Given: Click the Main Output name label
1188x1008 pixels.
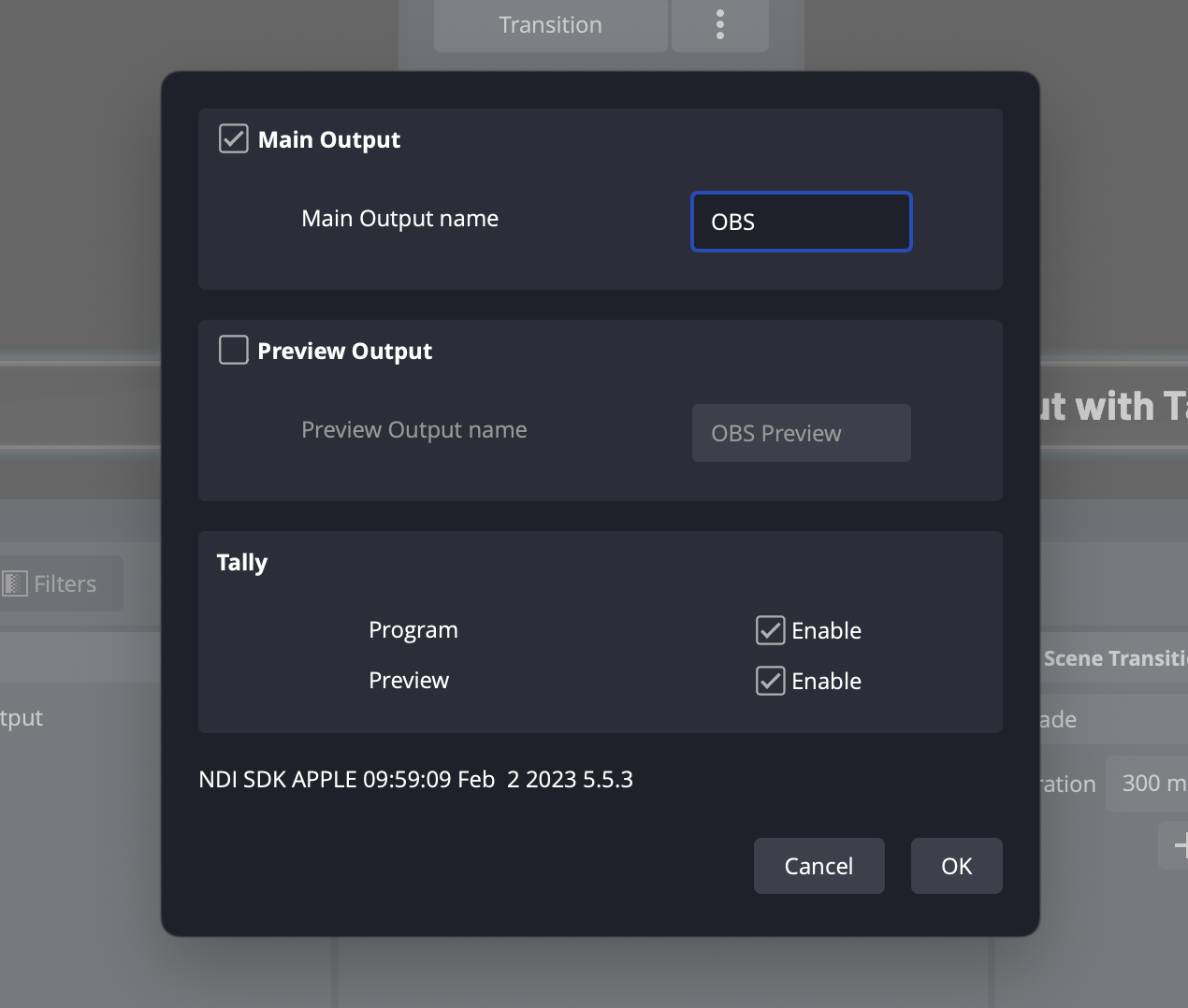Looking at the screenshot, I should coord(400,219).
